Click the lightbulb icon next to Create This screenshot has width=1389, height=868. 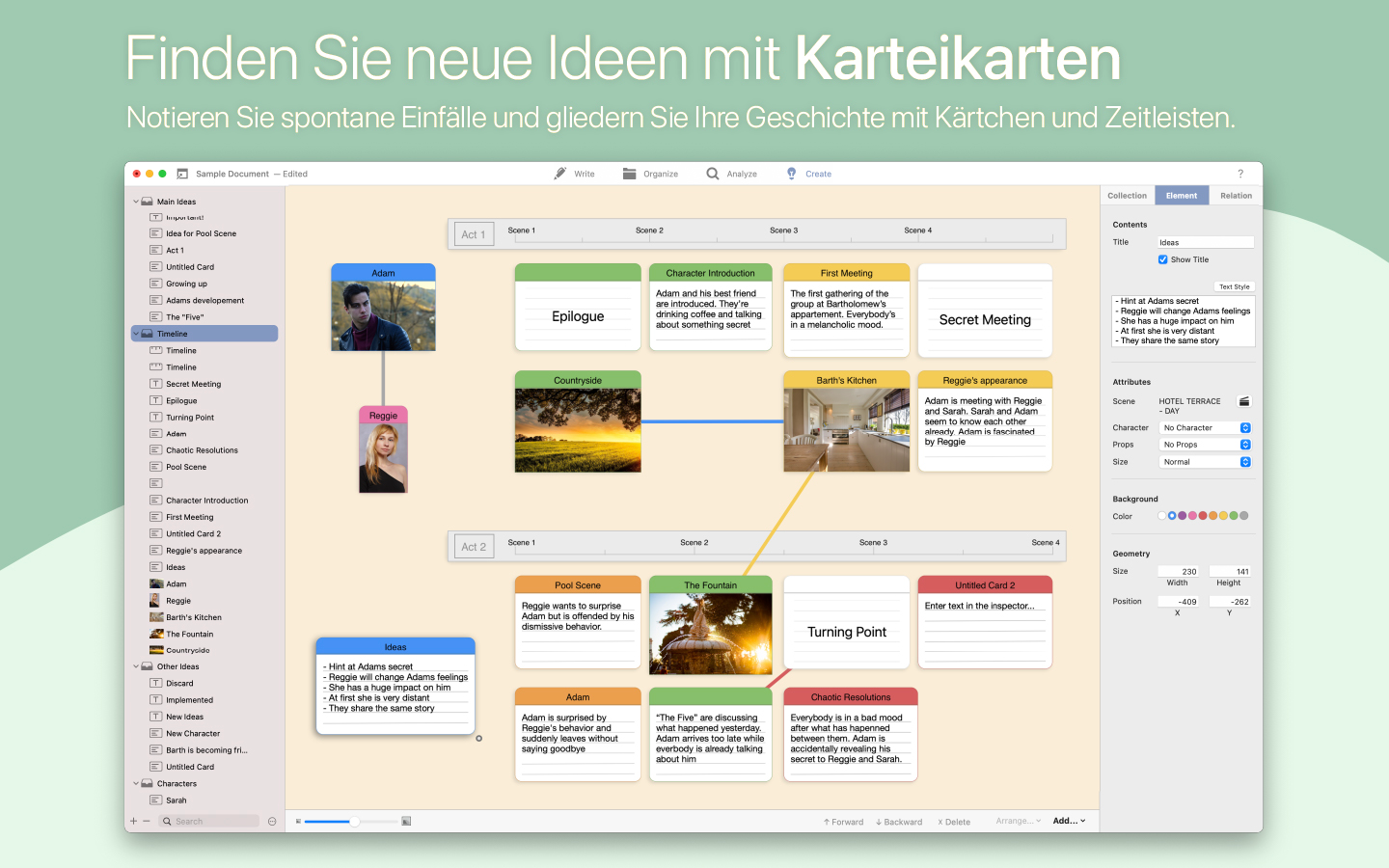[x=792, y=174]
